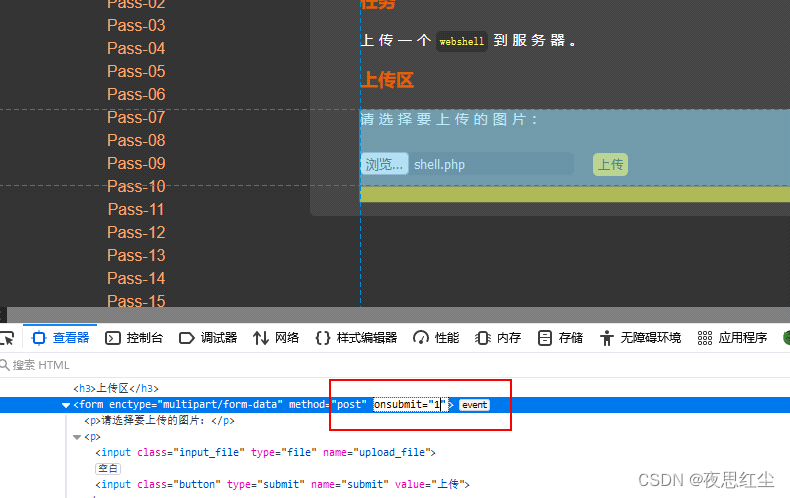Activate the element picker icon
The image size is (790, 498).
point(7,338)
